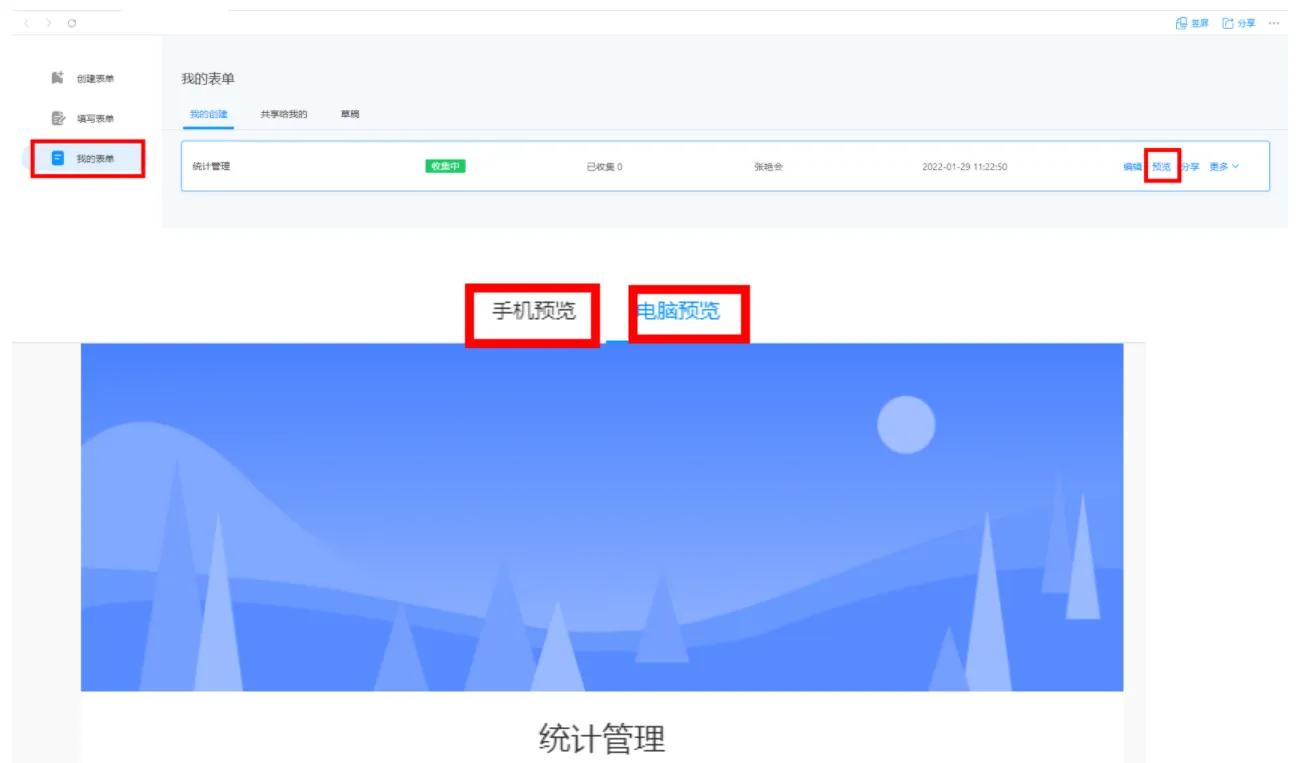Image resolution: width=1313 pixels, height=763 pixels.
Task: Open 预览 for the 统计管理 form
Action: (1160, 167)
